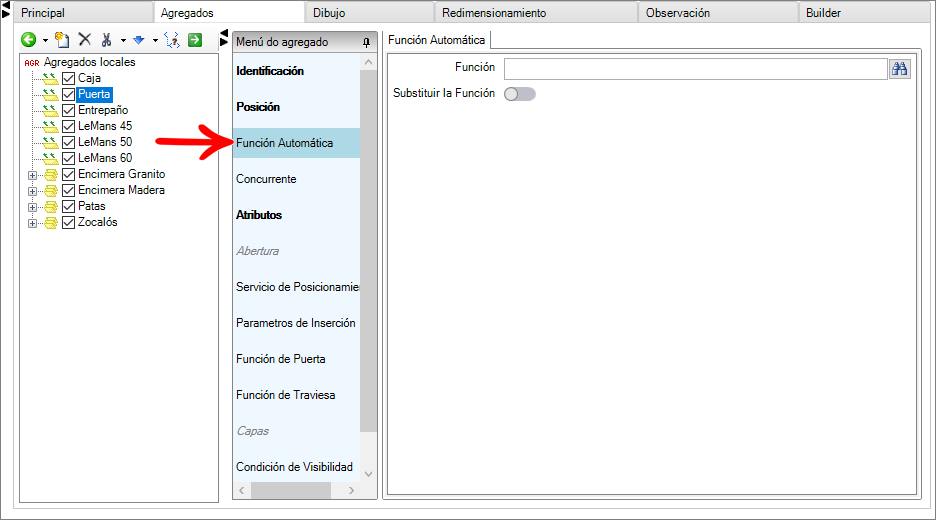Viewport: 942px width, 529px height.
Task: Uncheck the Zocalós checkbox
Action: [68, 223]
